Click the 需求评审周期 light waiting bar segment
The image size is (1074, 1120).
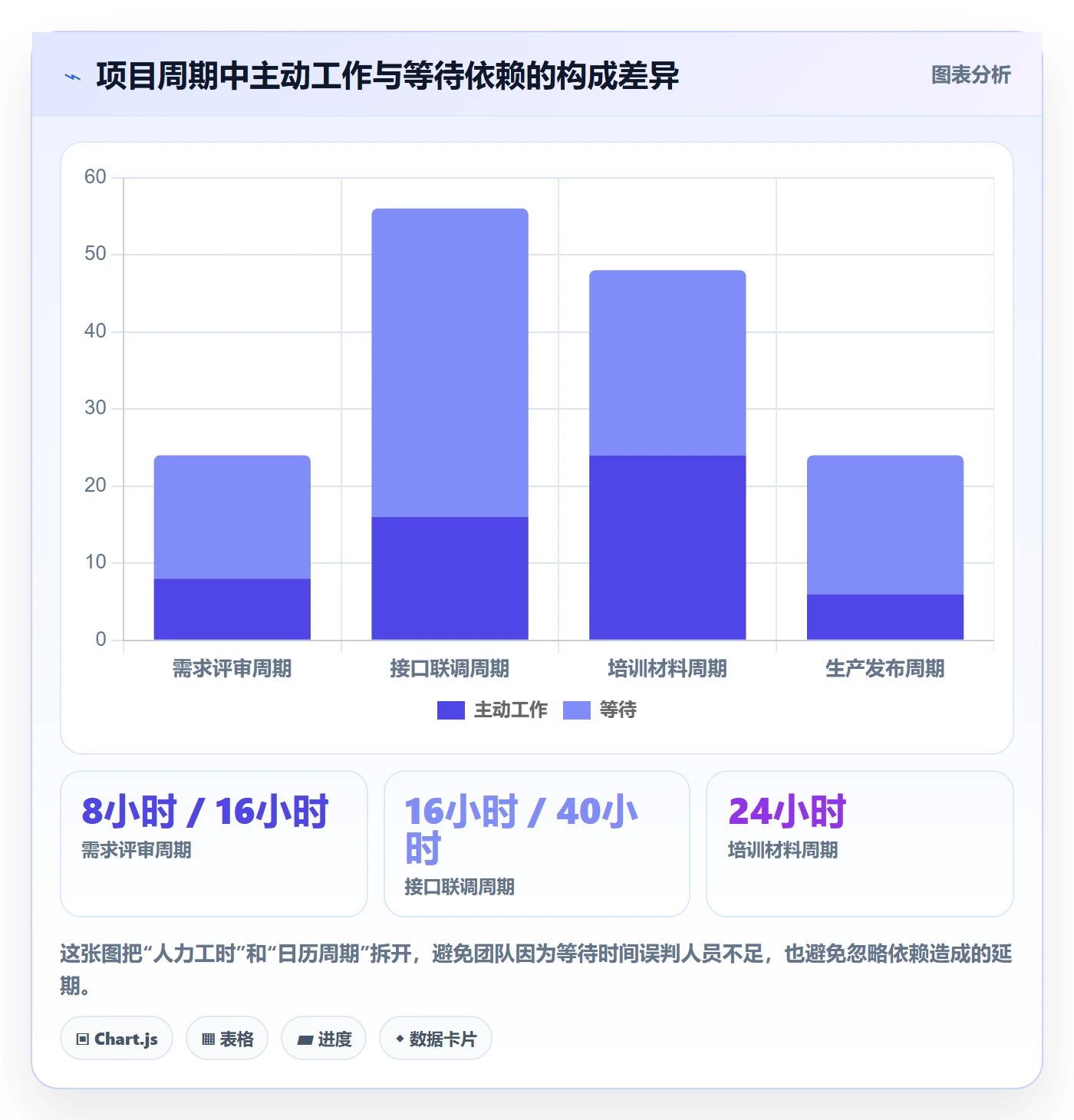pos(232,517)
